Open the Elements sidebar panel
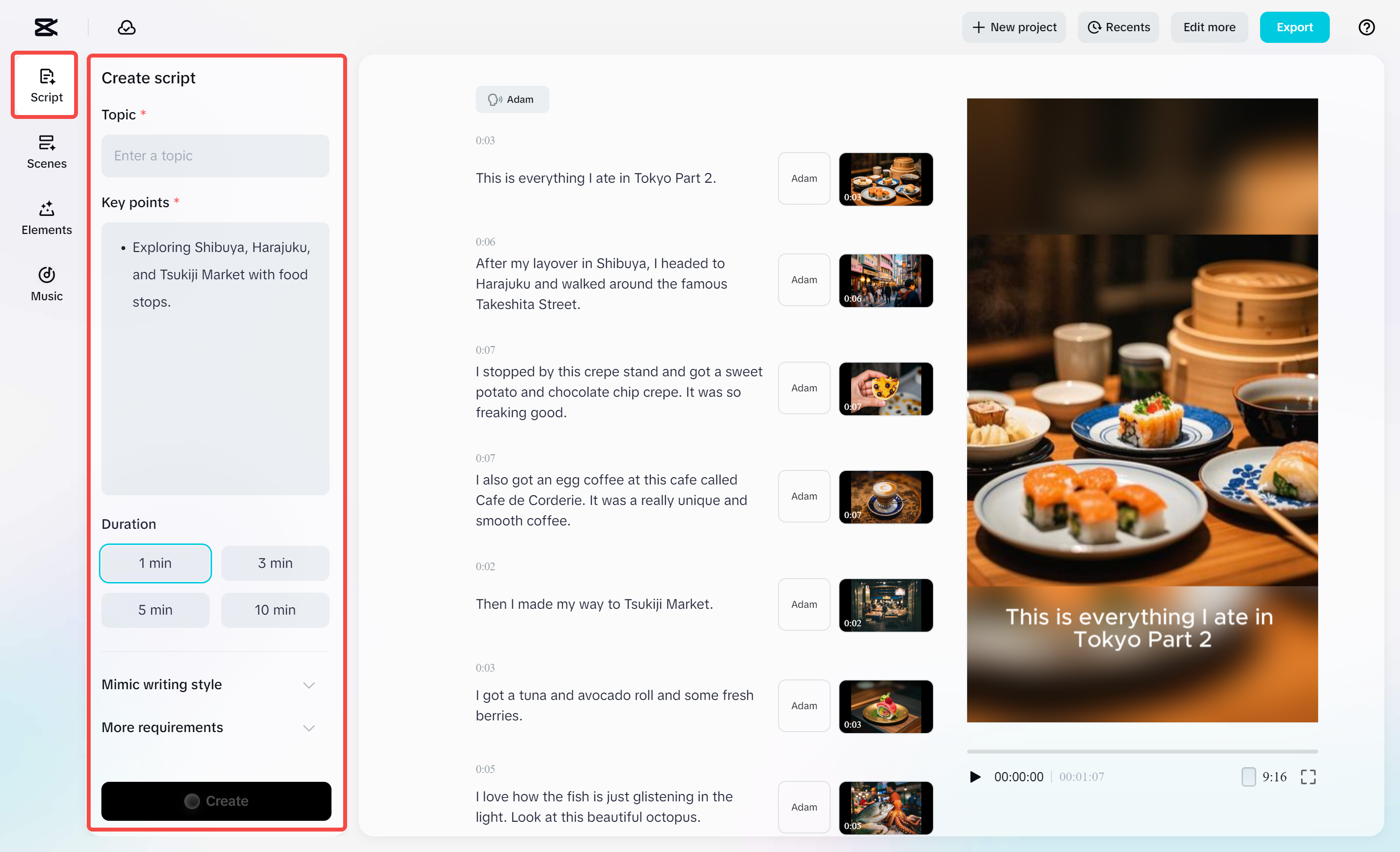 coord(47,218)
